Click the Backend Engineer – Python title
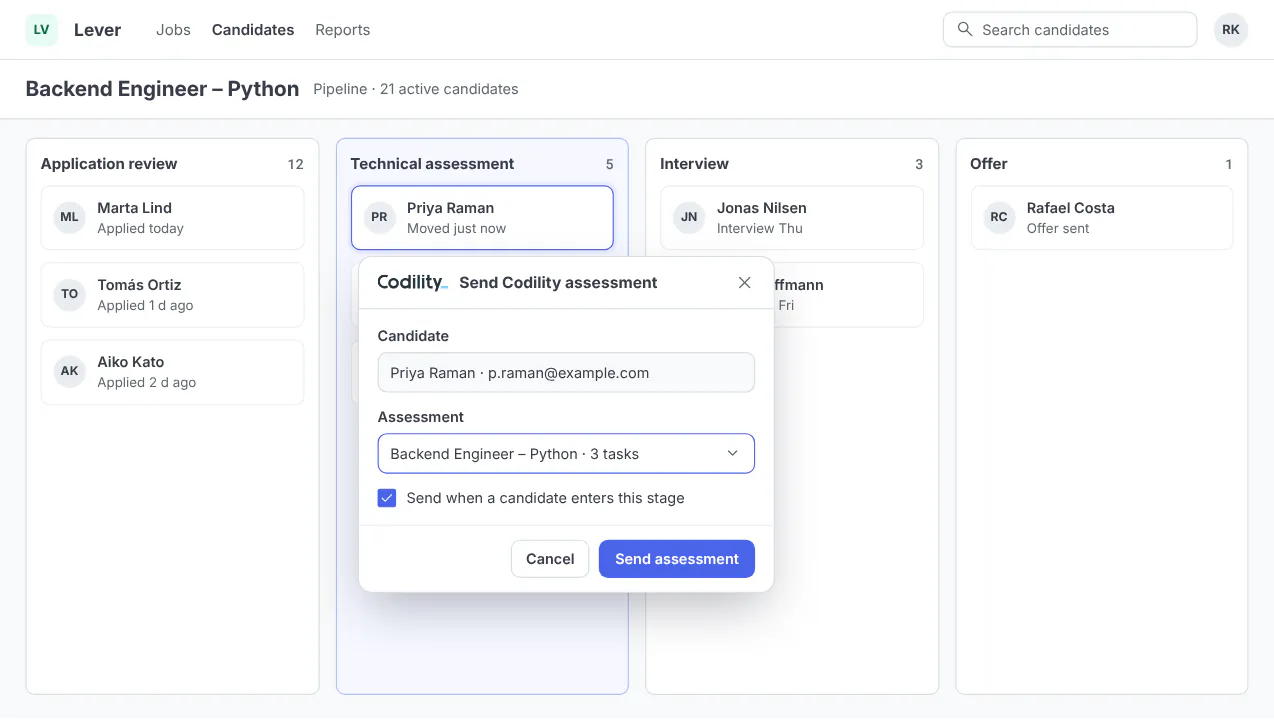 (162, 89)
